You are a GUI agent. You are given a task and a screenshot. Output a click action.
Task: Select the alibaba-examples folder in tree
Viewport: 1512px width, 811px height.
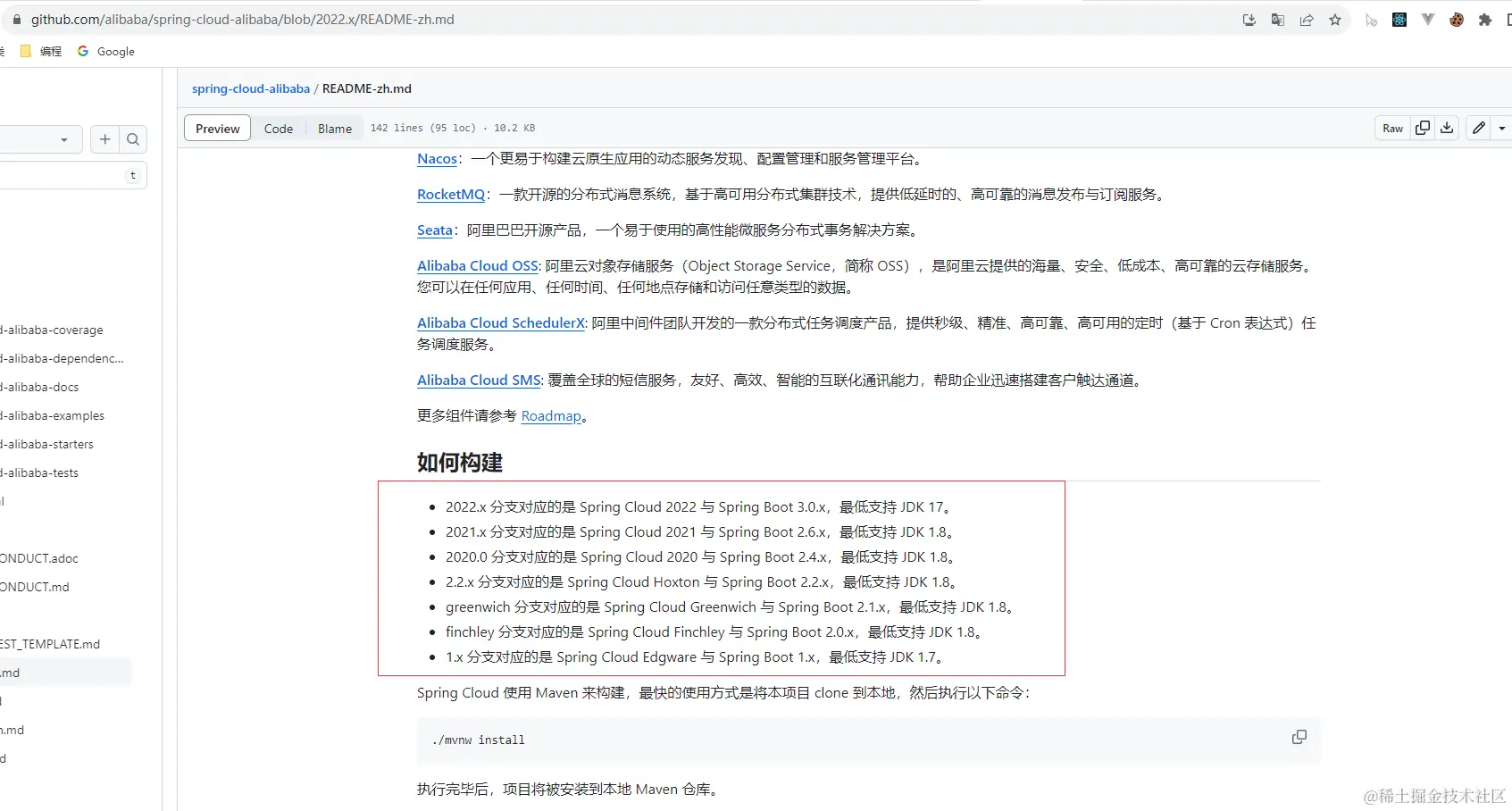click(x=54, y=415)
